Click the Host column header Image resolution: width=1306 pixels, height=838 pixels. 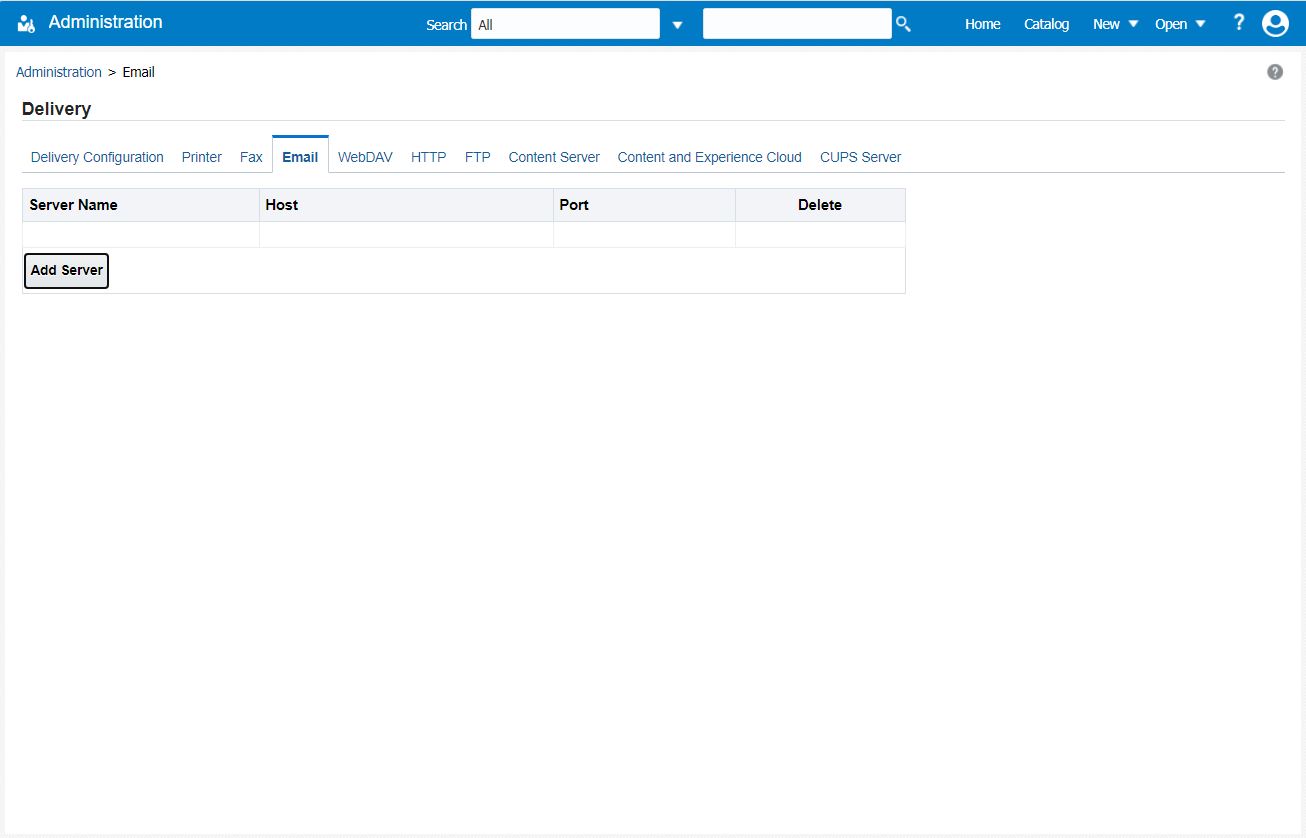[406, 205]
